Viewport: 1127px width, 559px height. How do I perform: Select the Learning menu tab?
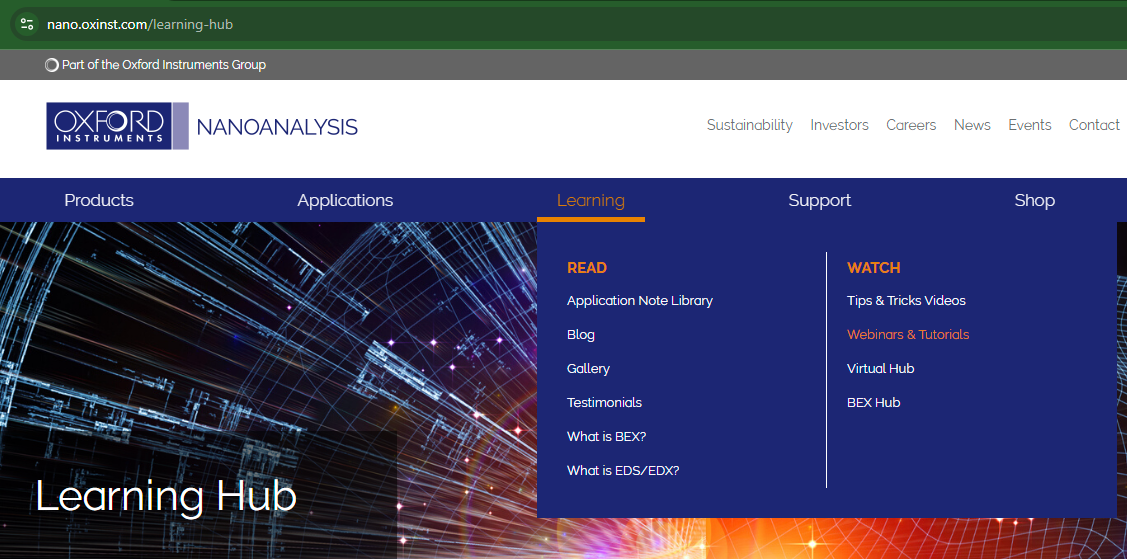pyautogui.click(x=590, y=200)
